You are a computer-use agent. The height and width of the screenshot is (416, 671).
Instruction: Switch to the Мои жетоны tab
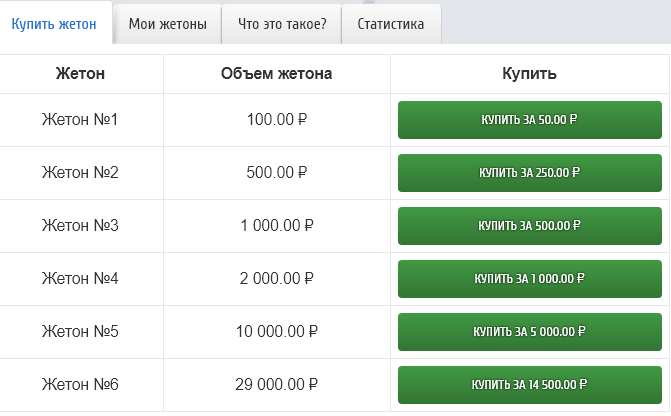(x=168, y=24)
